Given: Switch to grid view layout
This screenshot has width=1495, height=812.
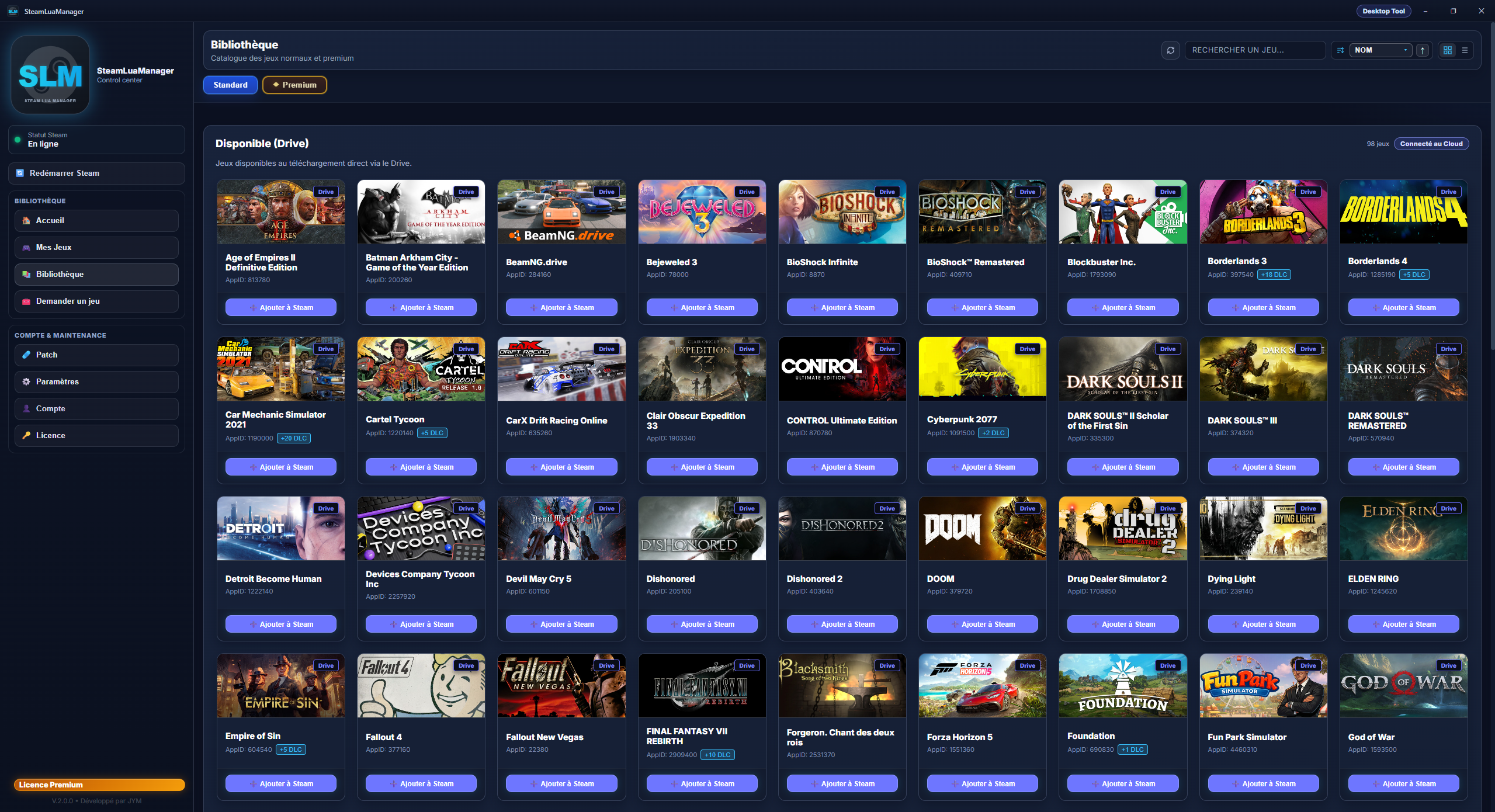Looking at the screenshot, I should (1447, 50).
